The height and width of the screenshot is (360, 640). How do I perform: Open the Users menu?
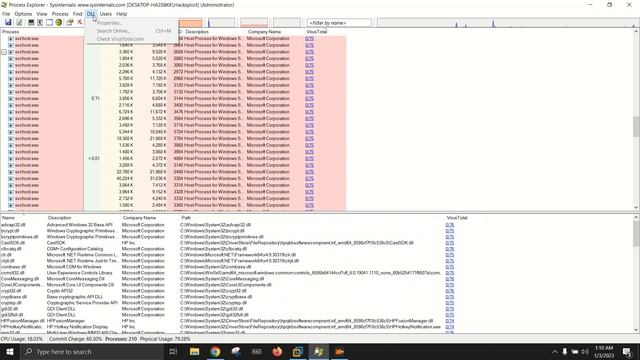pyautogui.click(x=105, y=14)
